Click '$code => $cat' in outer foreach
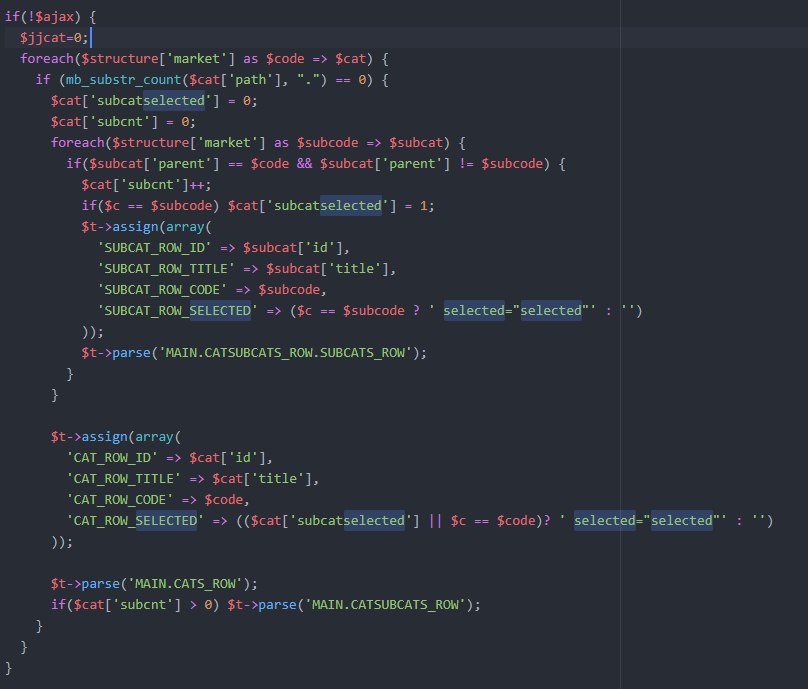This screenshot has height=689, width=808. [316, 59]
